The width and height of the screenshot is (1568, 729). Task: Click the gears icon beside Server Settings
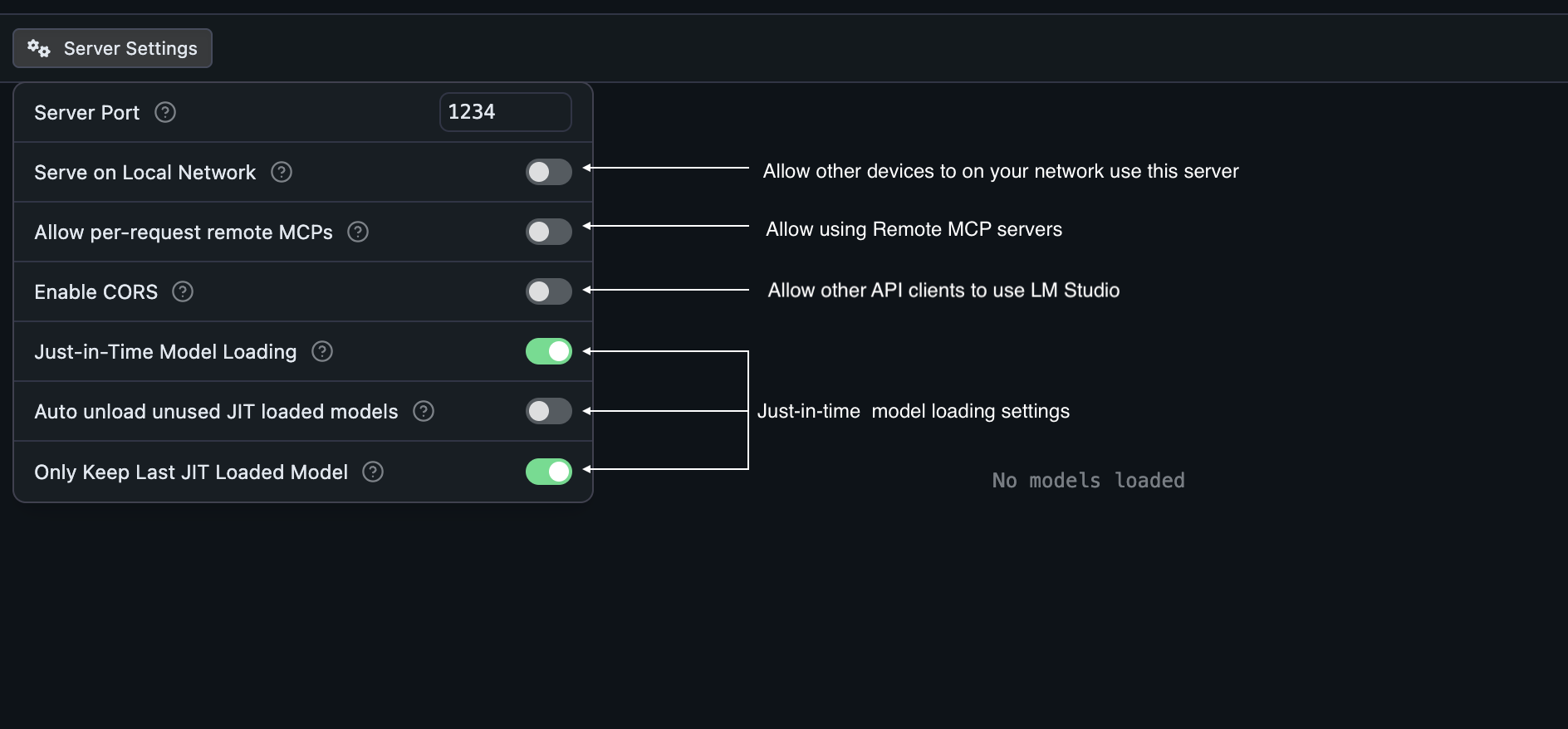click(x=39, y=48)
